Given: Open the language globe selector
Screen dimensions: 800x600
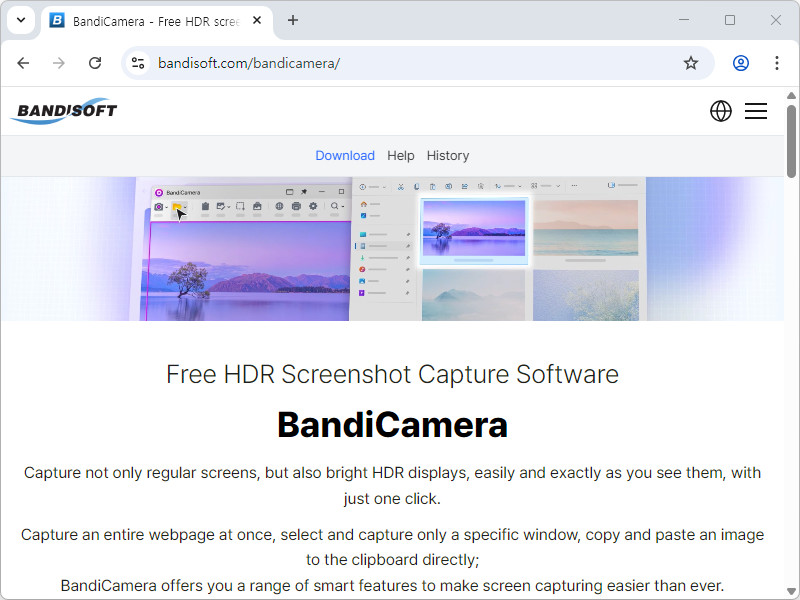Looking at the screenshot, I should tap(720, 111).
